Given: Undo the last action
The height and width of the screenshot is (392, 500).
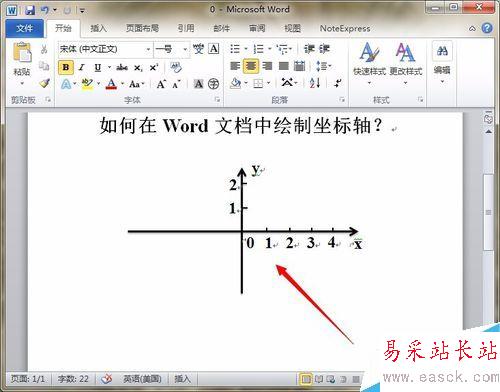Looking at the screenshot, I should point(45,10).
